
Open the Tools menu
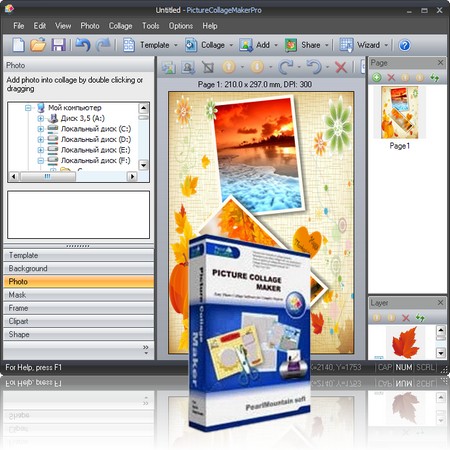point(151,26)
